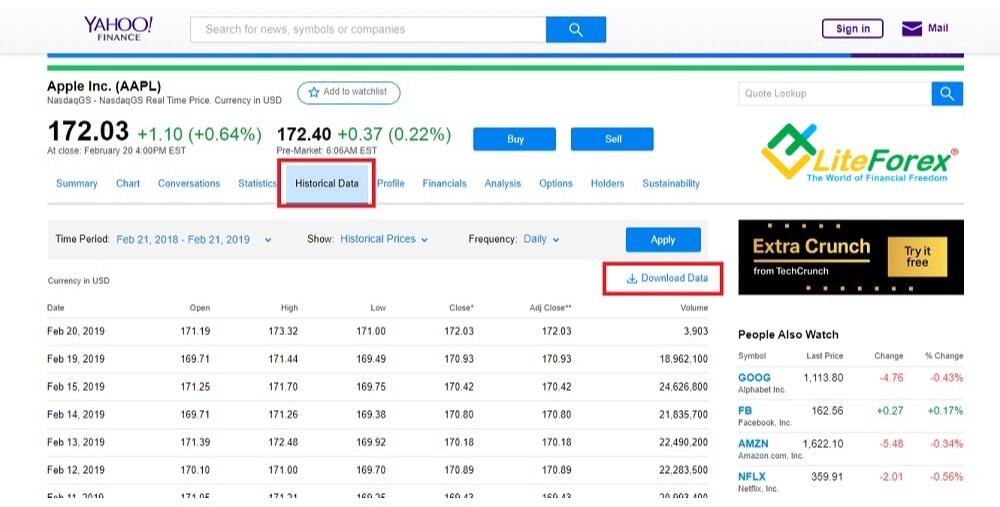Click the Mail text link
Viewport: 1000px width, 507px height.
(x=938, y=28)
